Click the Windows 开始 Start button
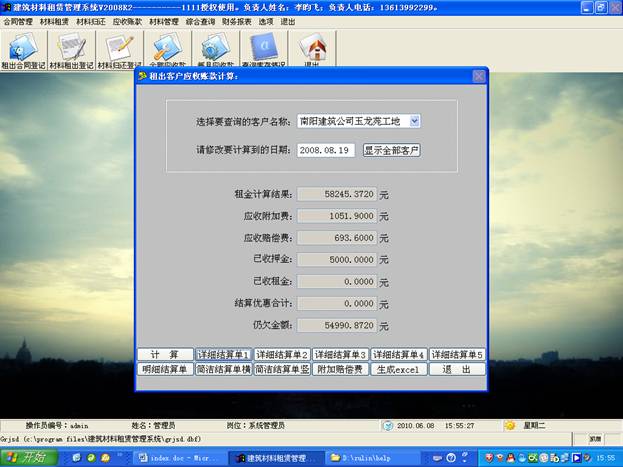Viewport: 623px width, 467px height. (28, 458)
